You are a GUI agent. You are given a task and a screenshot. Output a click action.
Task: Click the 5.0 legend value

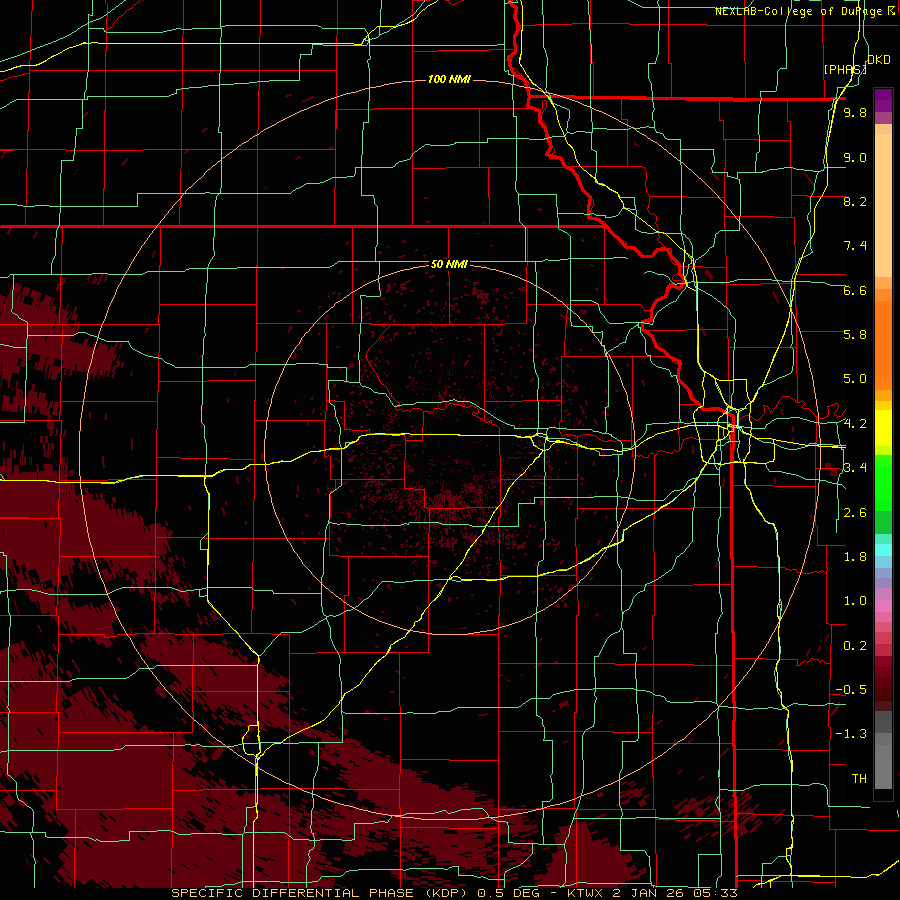click(855, 379)
